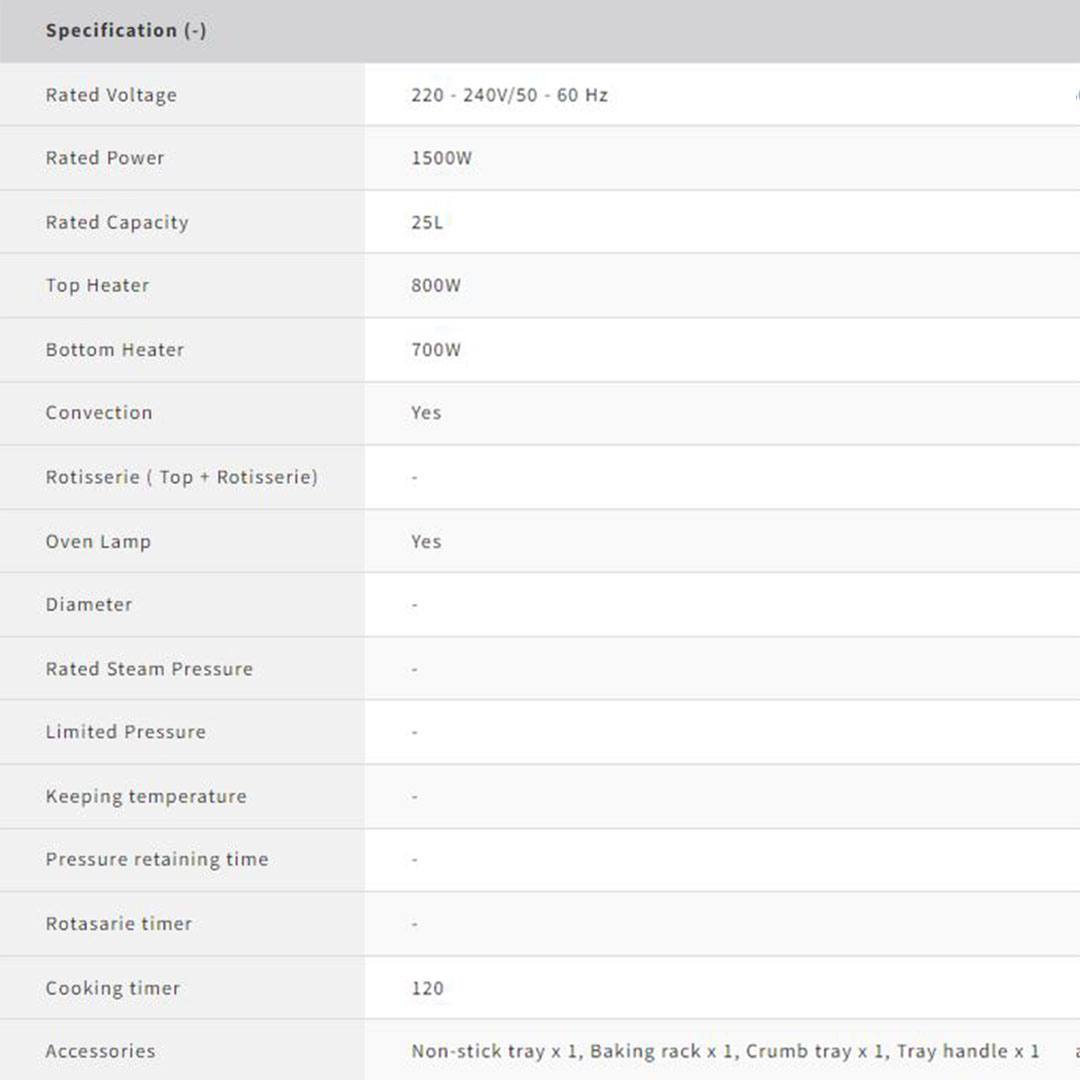Select the 220 - 240V/50 - 60 Hz value
The width and height of the screenshot is (1080, 1080).
(x=509, y=95)
